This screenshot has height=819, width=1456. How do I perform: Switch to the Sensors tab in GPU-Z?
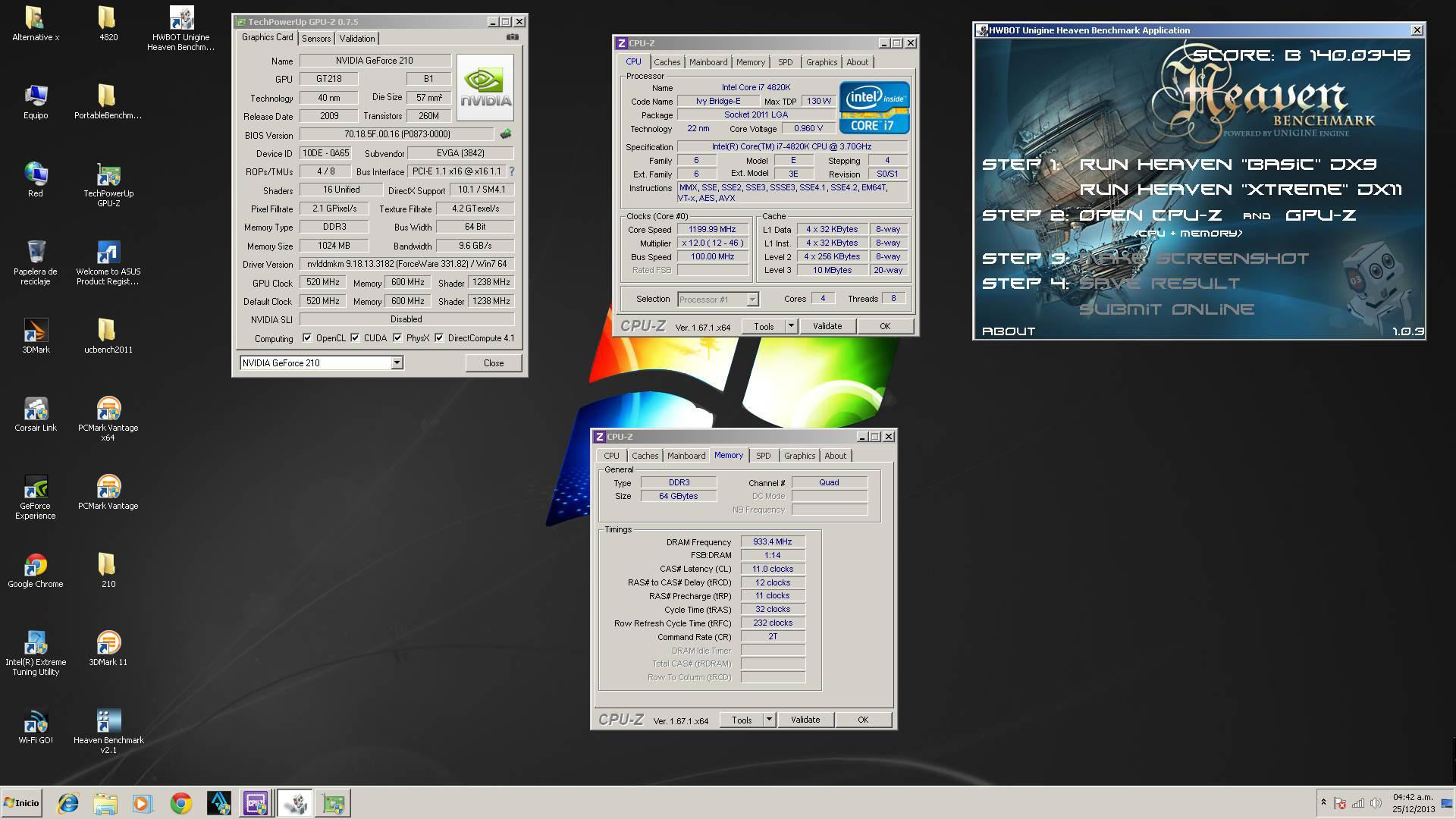pos(316,39)
